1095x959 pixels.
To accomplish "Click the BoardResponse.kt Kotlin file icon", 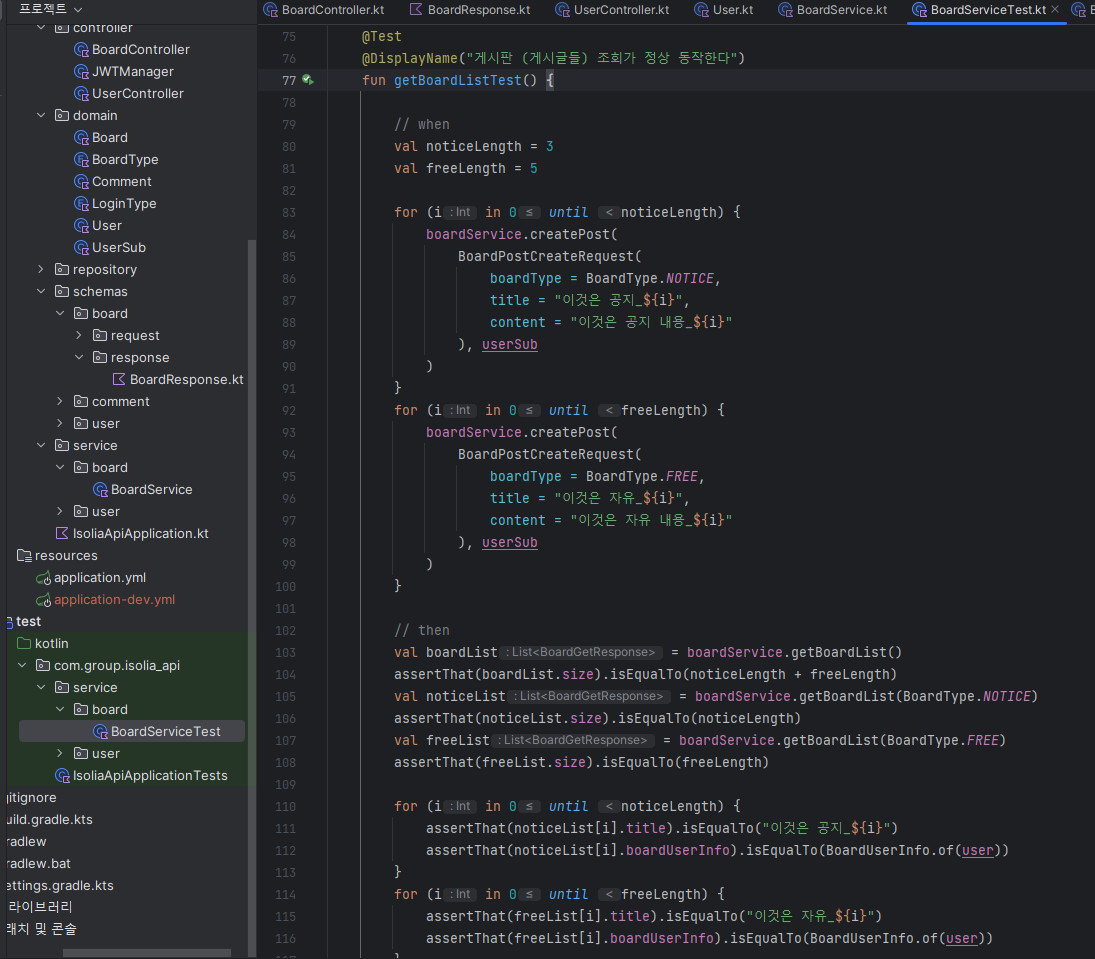I will pyautogui.click(x=119, y=379).
